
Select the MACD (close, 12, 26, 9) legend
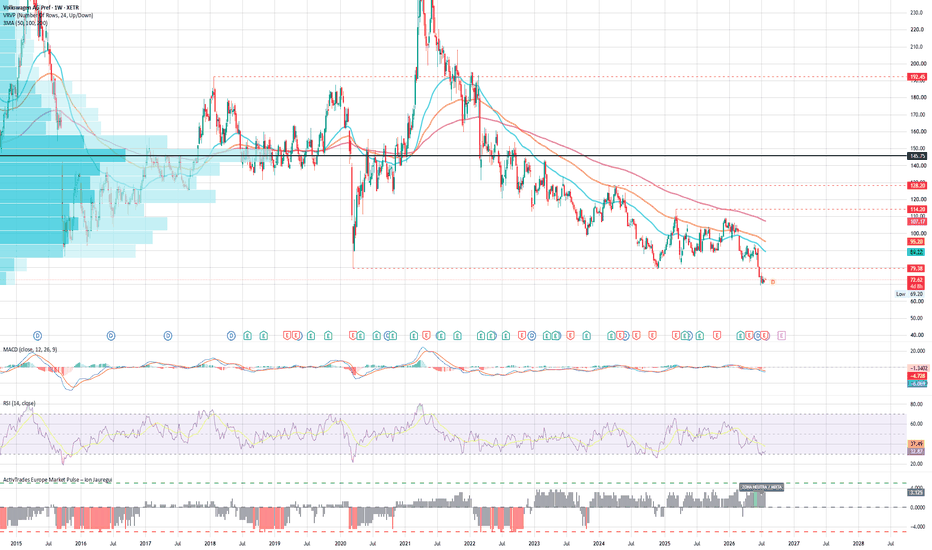coord(29,349)
